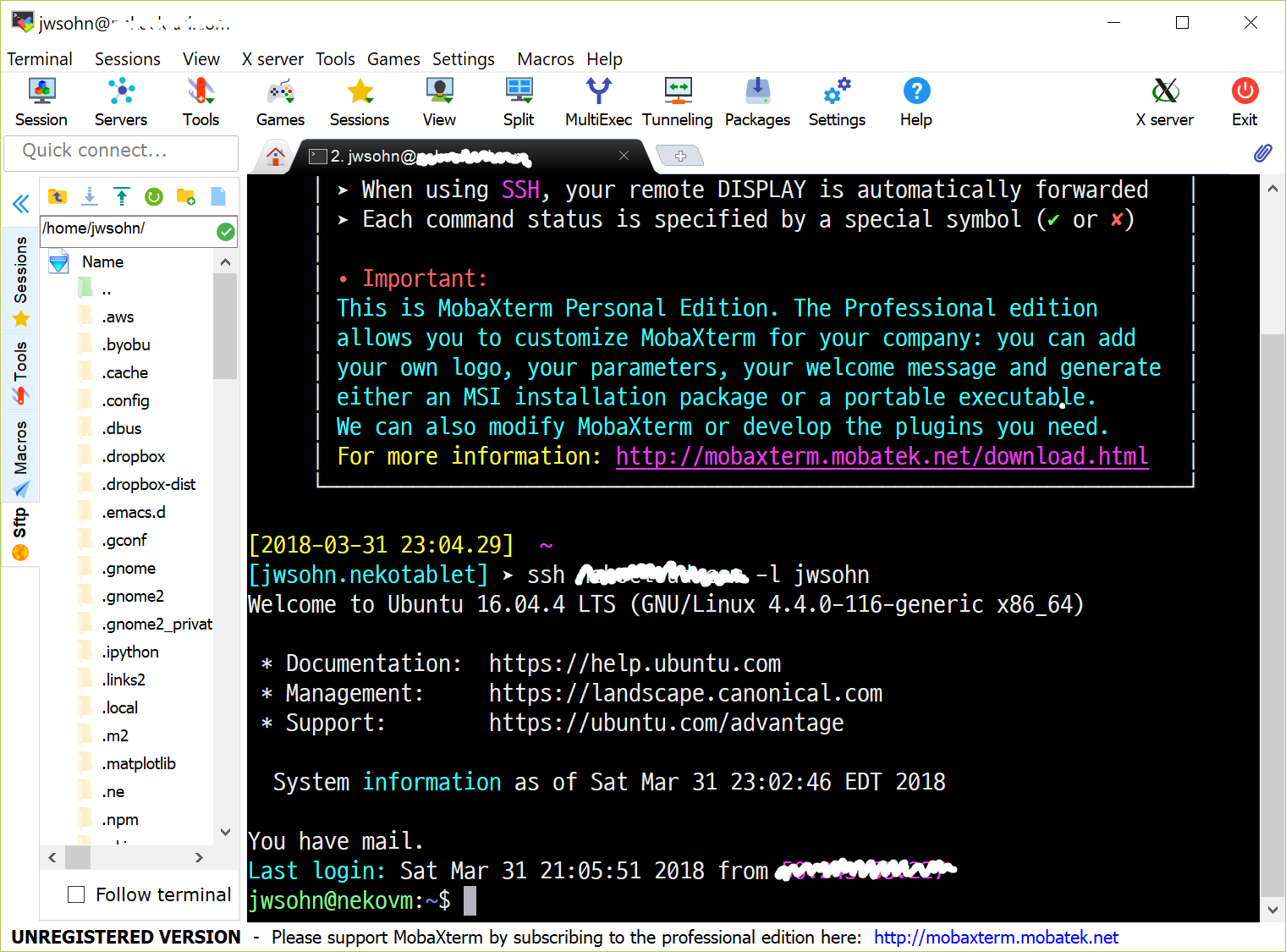Screen dimensions: 1286x952
Task: Click the Quick connect input field
Action: (121, 151)
